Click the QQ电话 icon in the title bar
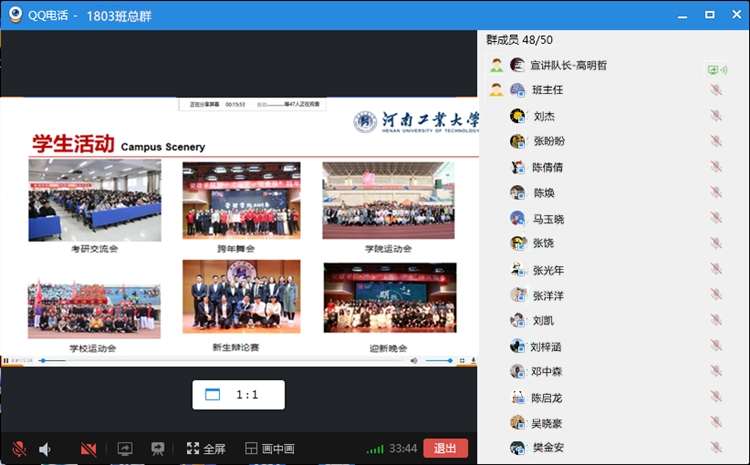This screenshot has width=750, height=465. pos(17,14)
